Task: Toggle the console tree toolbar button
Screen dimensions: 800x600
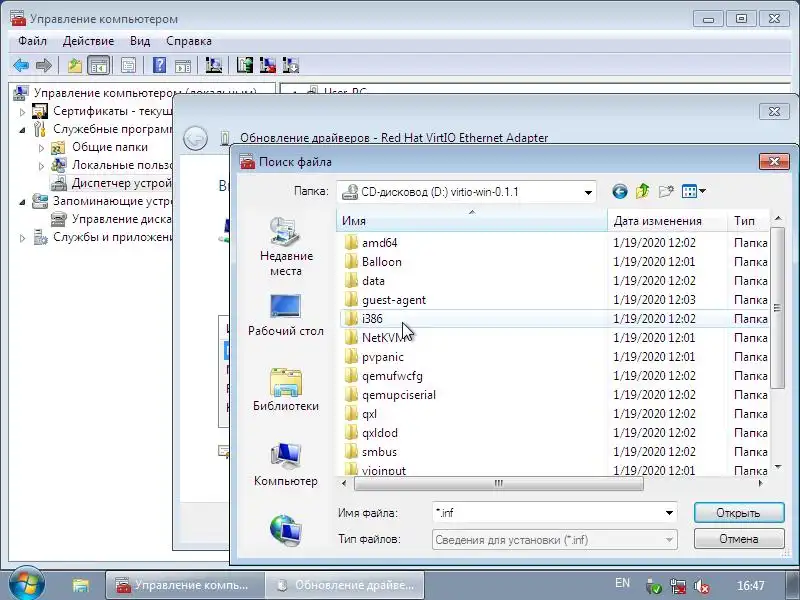Action: (98, 65)
